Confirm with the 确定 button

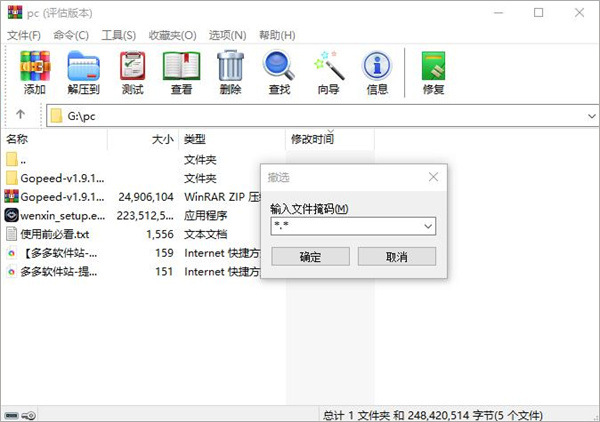tap(310, 256)
